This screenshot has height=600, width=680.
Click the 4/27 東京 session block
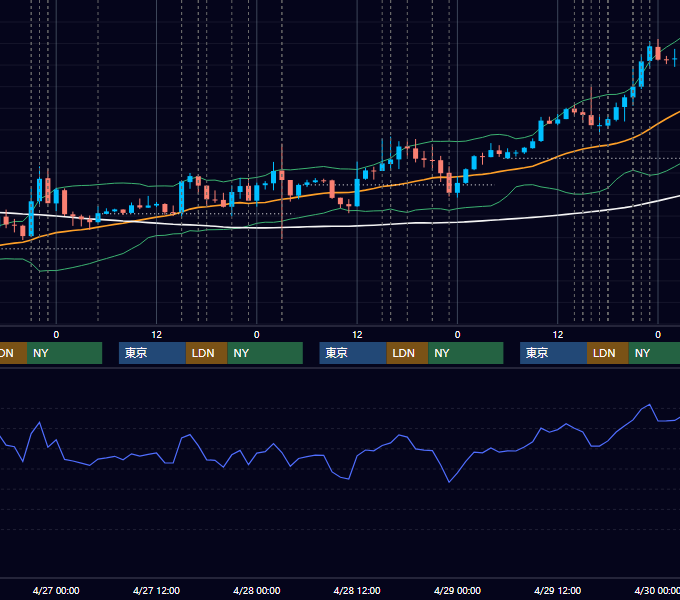[x=152, y=353]
